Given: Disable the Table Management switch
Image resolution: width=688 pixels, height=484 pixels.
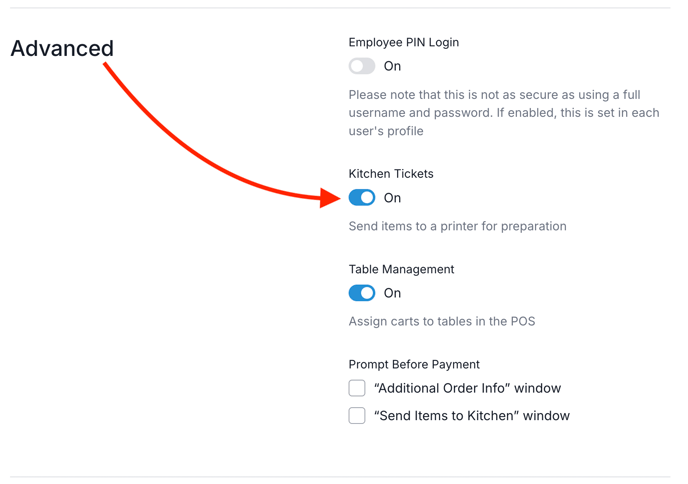Looking at the screenshot, I should [362, 293].
